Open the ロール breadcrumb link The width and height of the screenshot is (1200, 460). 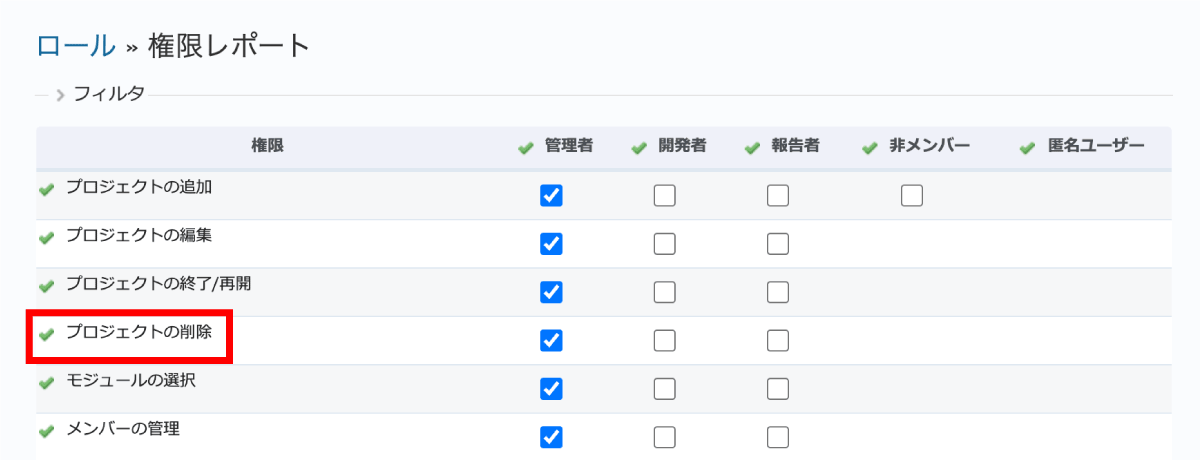(x=76, y=46)
